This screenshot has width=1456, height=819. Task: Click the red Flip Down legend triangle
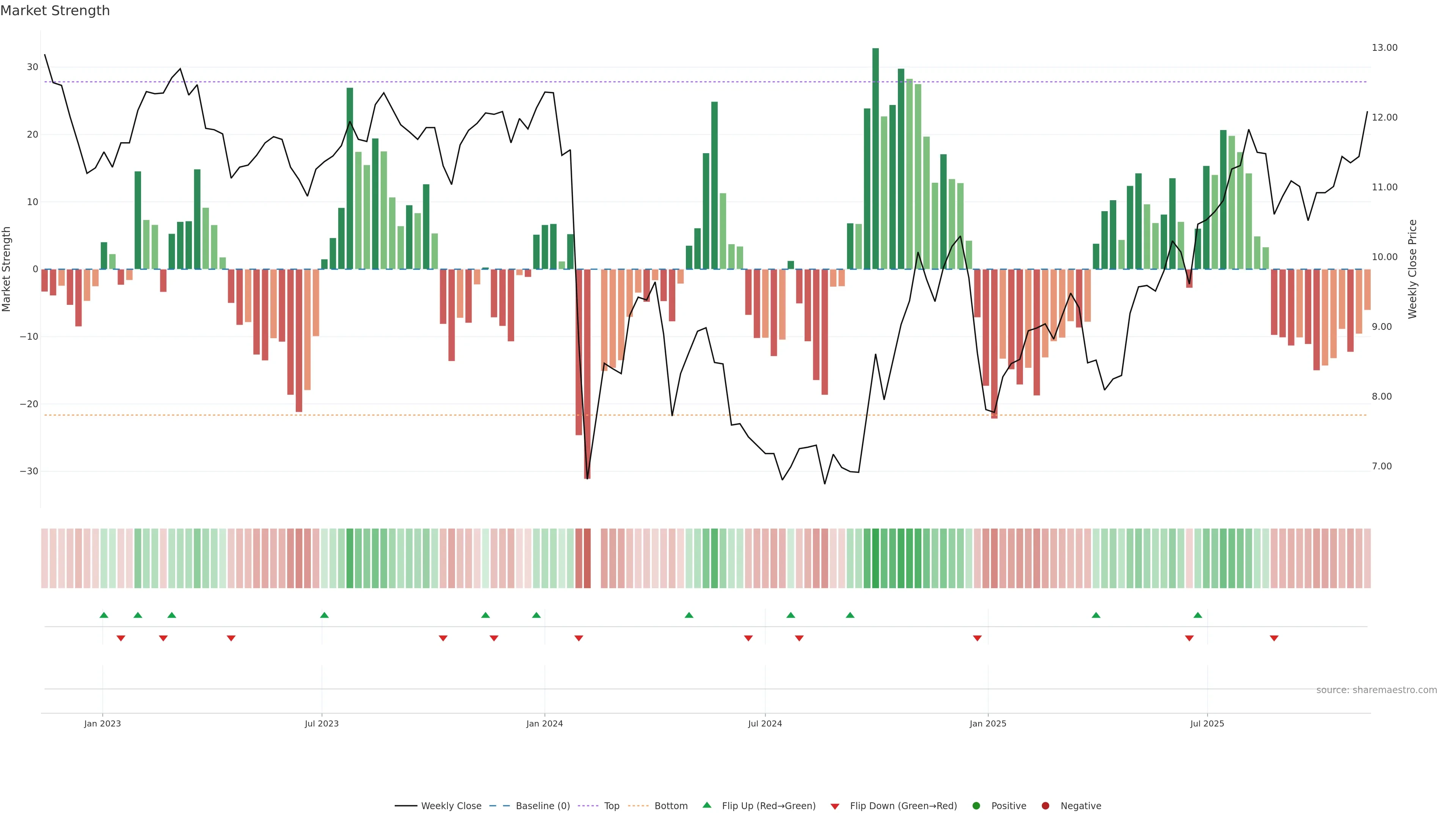pyautogui.click(x=834, y=806)
